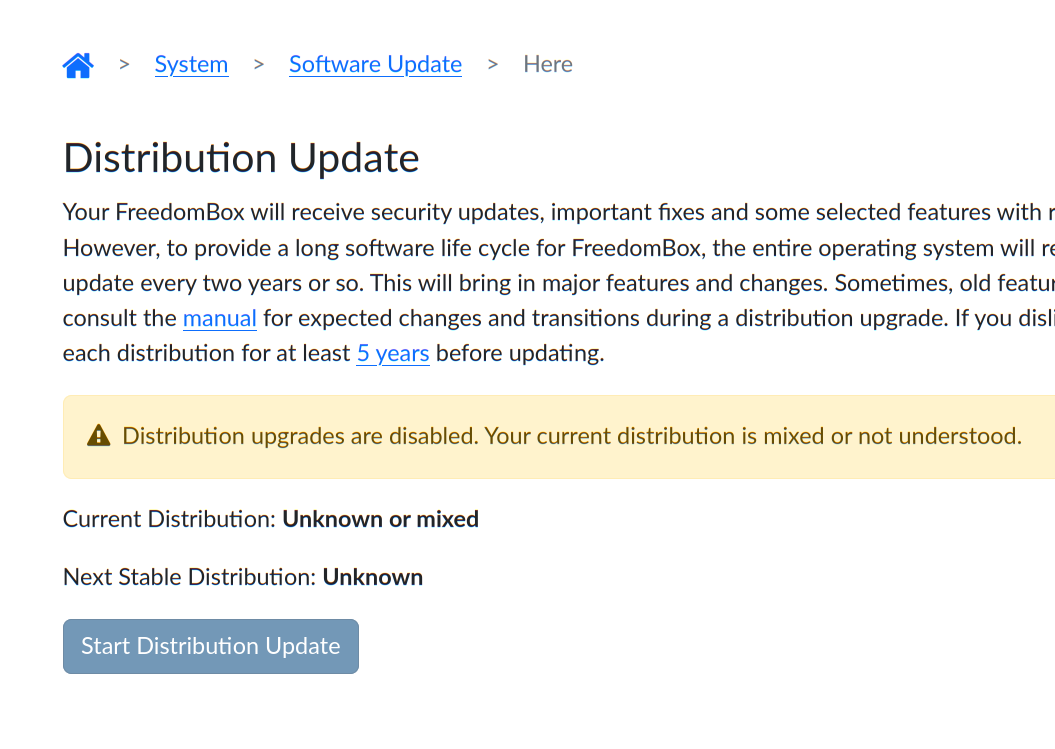Click the Next Stable Distribution 'Unknown' value

pyautogui.click(x=372, y=577)
